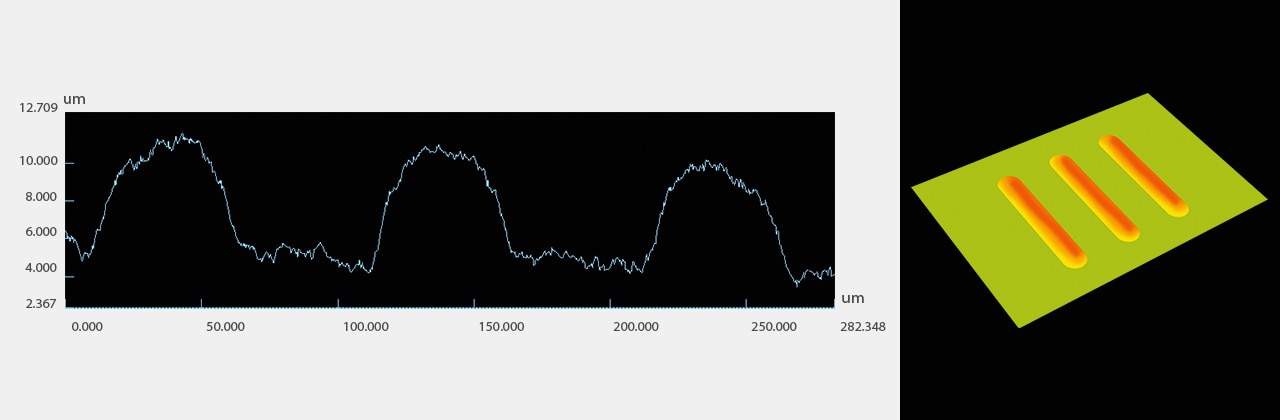Click the first peak of the profile curve
Viewport: 1280px width, 420px height.
tap(181, 136)
